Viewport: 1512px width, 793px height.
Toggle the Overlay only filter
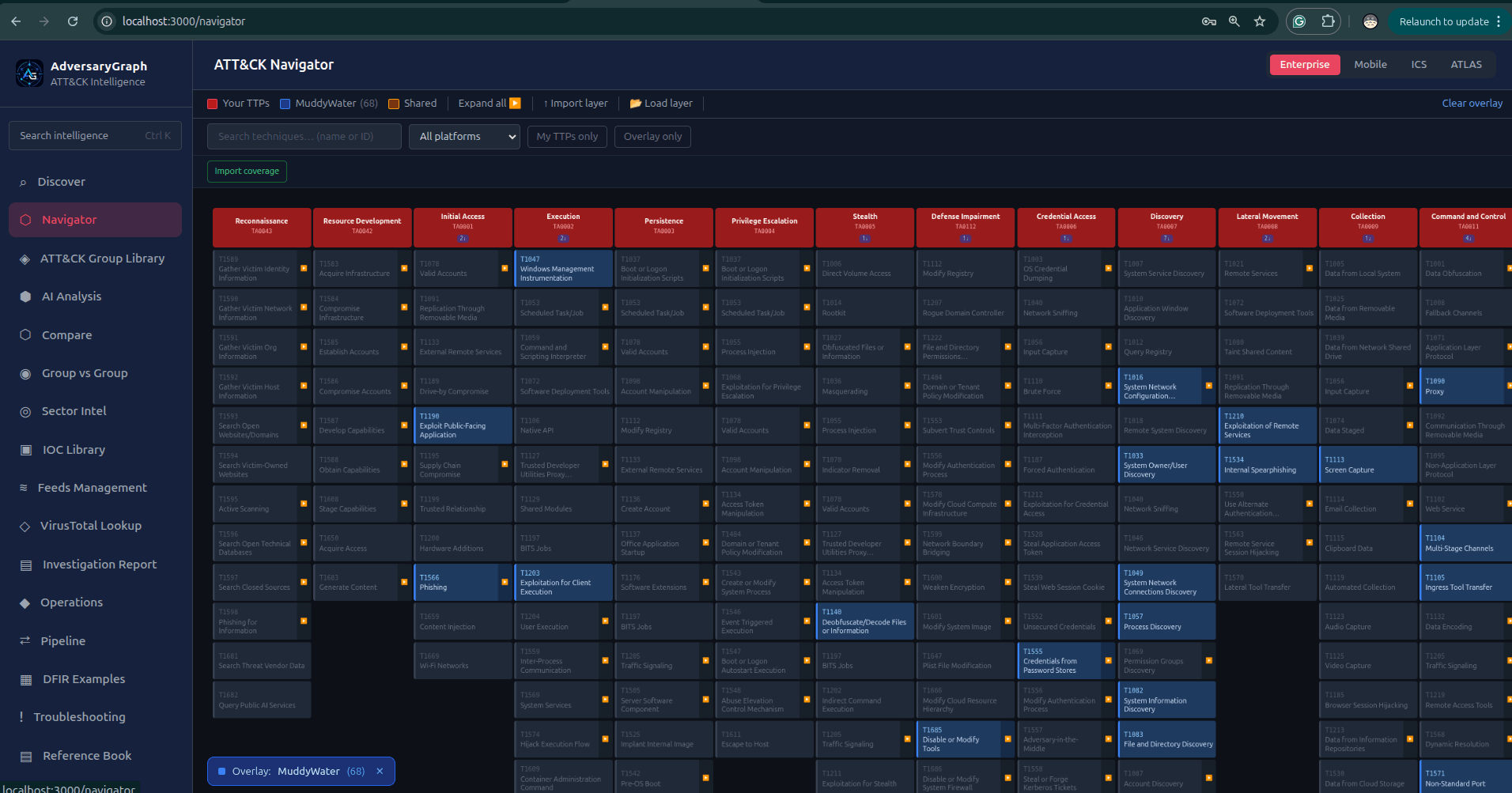(652, 137)
